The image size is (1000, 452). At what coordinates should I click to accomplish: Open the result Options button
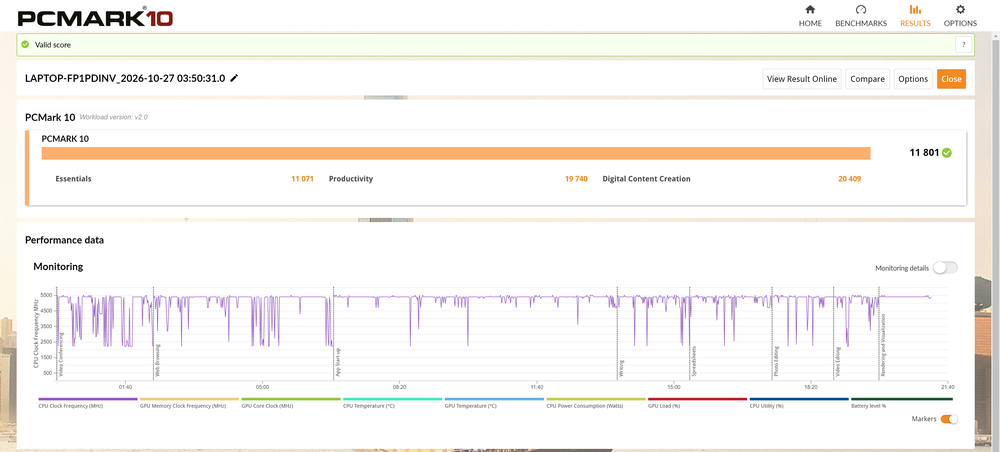point(913,79)
